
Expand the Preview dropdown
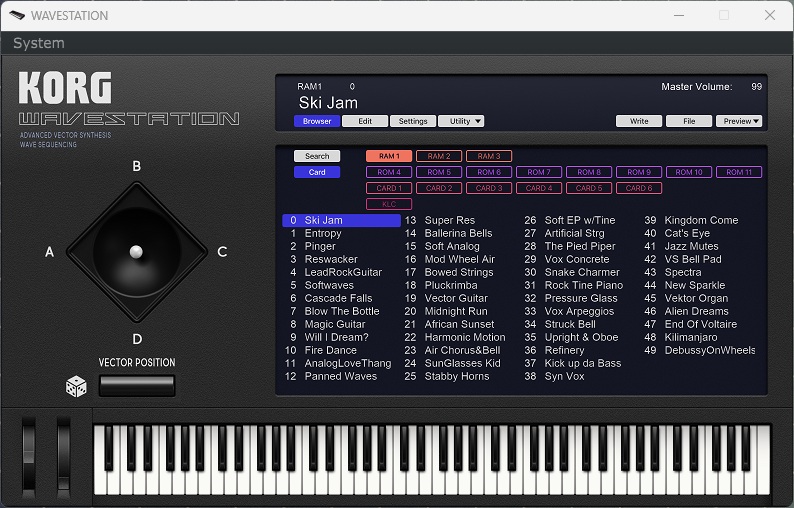739,121
